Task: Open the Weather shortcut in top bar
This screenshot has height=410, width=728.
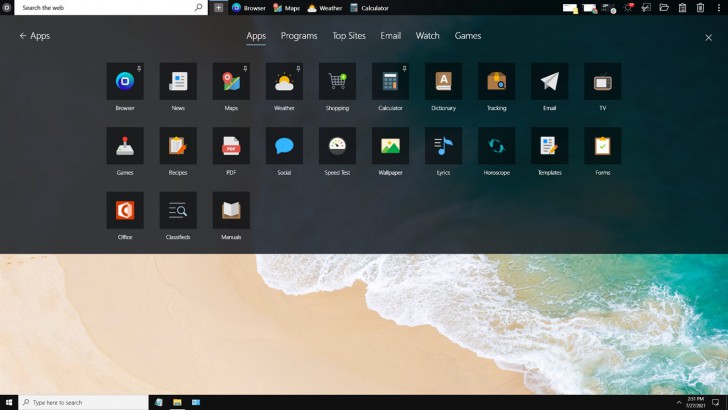Action: pyautogui.click(x=325, y=8)
